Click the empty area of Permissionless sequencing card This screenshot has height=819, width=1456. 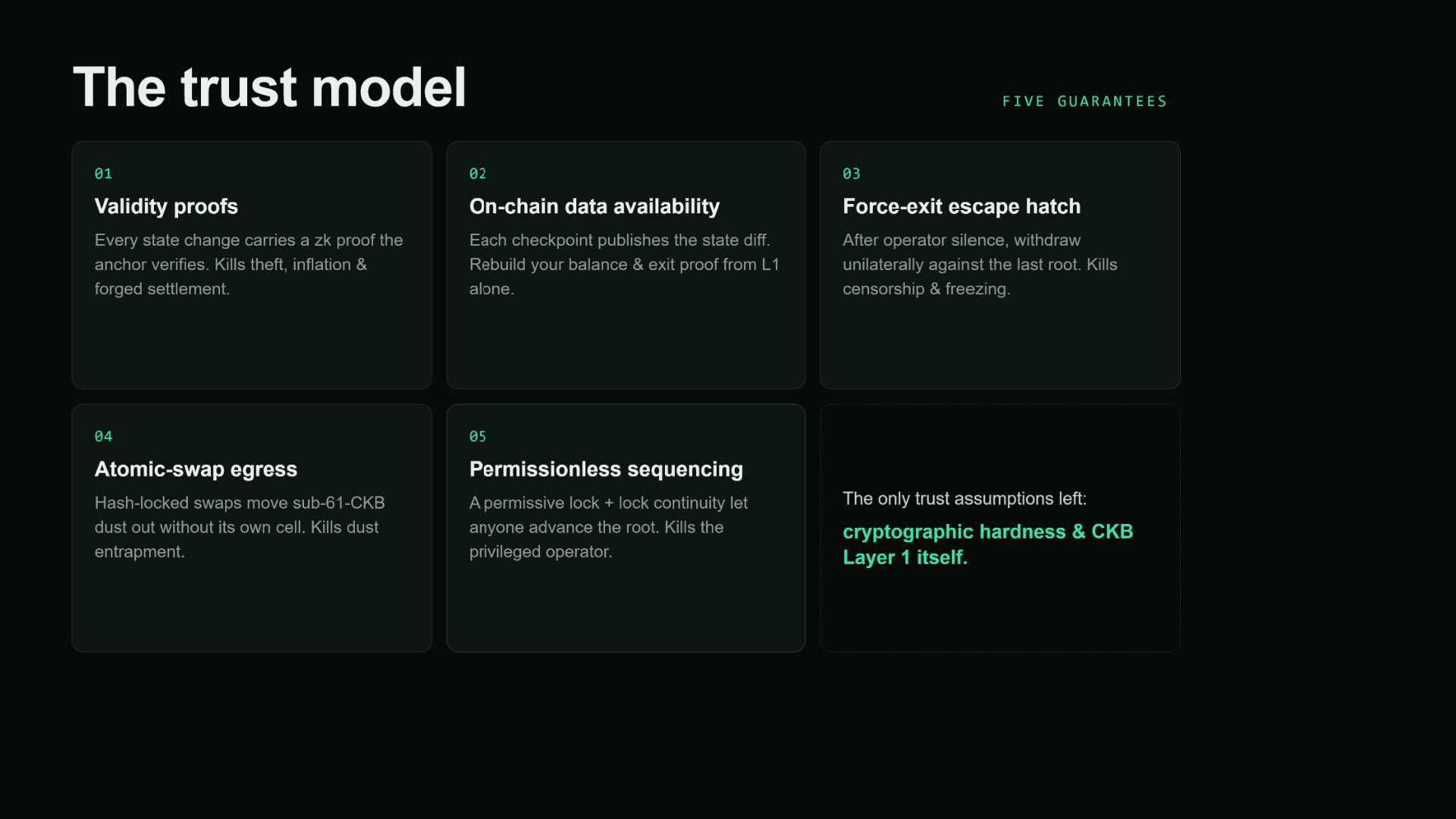(x=626, y=607)
